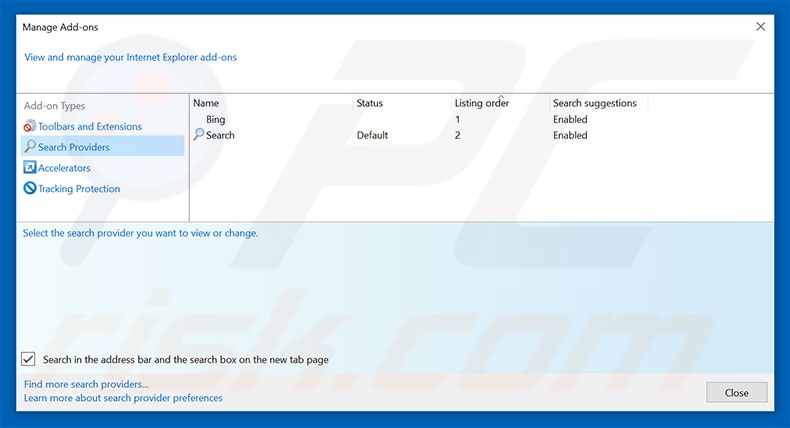Untick Search in the address bar checkbox
The width and height of the screenshot is (790, 428).
[28, 359]
